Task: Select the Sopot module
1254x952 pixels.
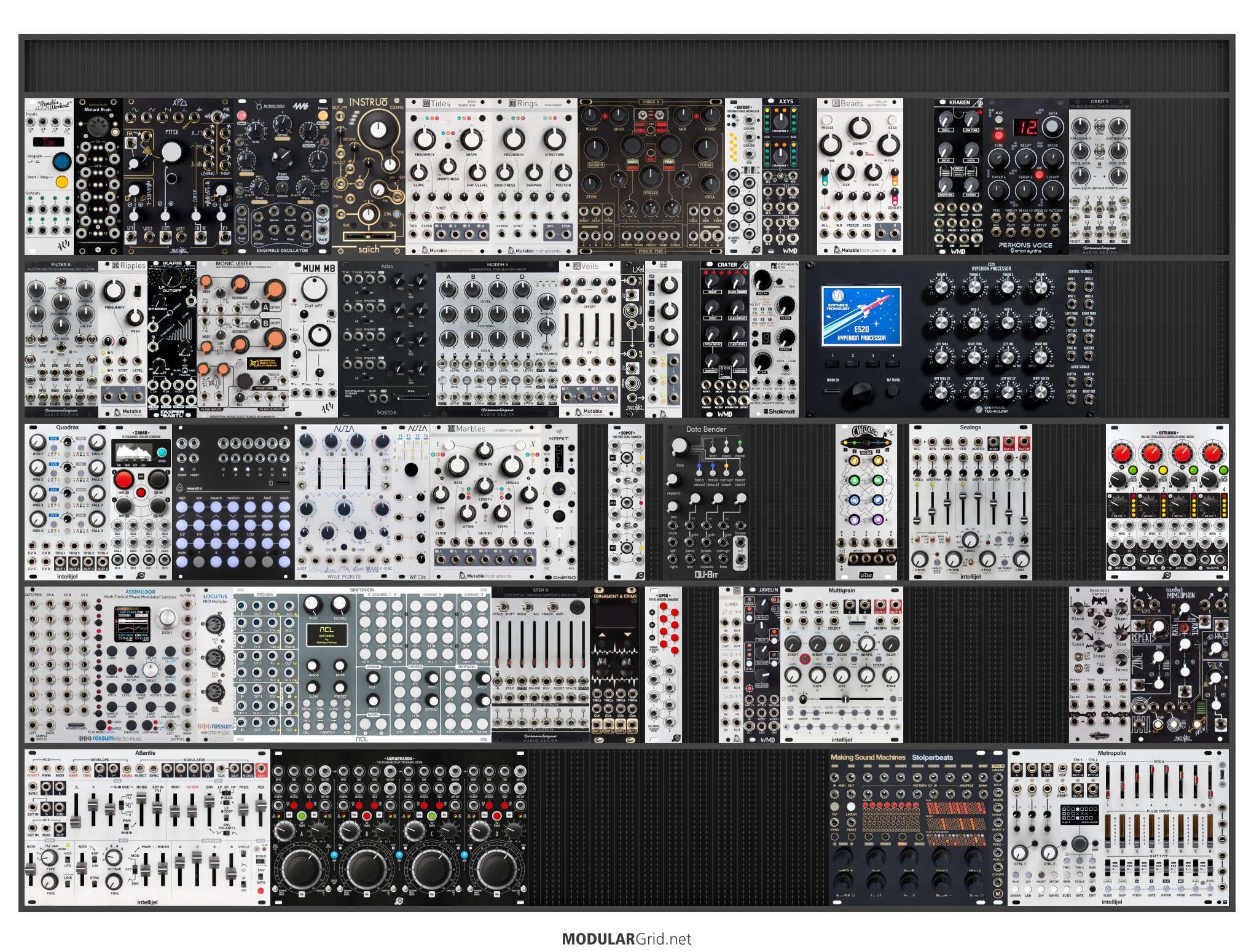Action: [627, 502]
